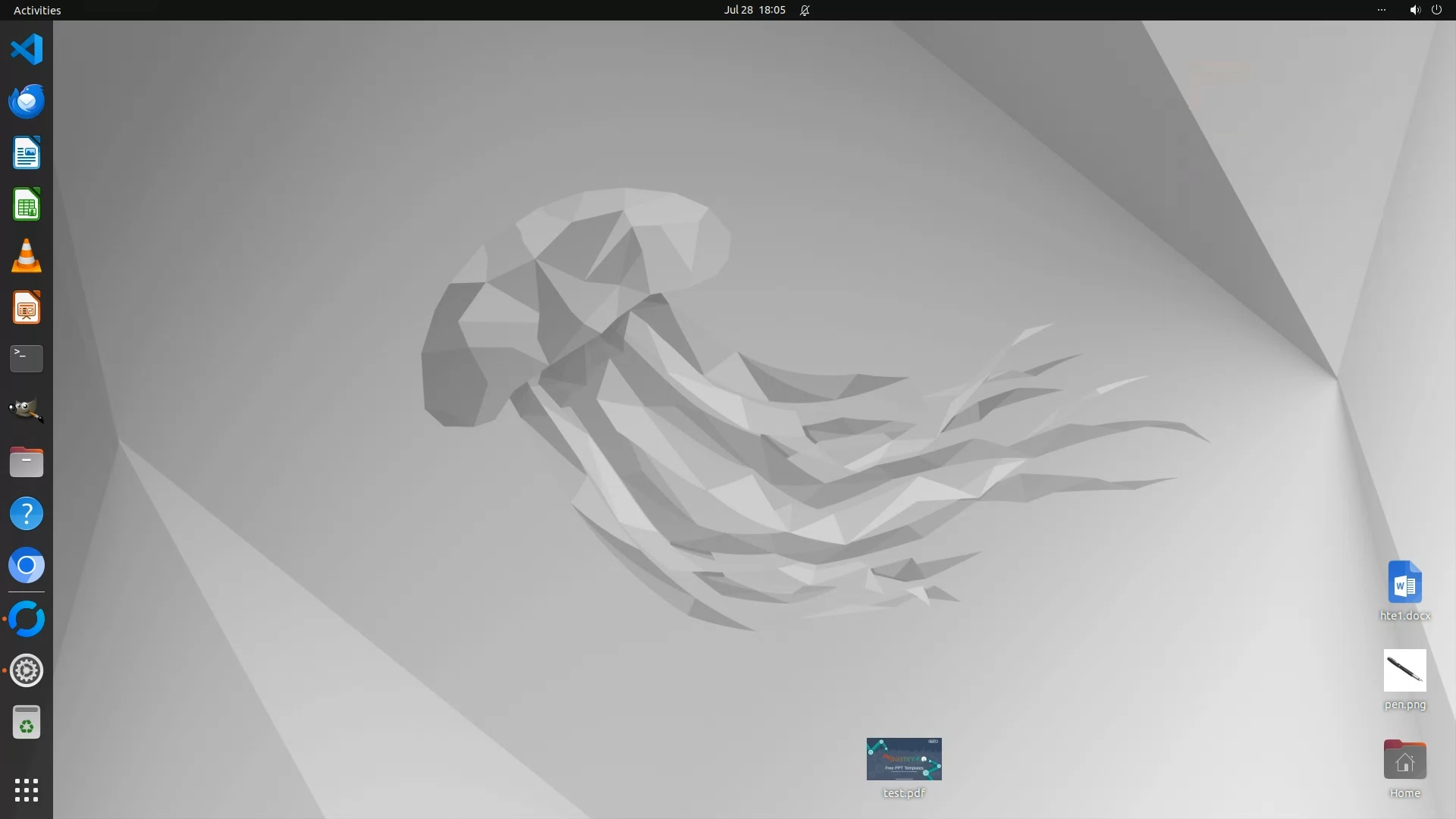Open the Help application
Image resolution: width=1456 pixels, height=819 pixels.
[27, 514]
